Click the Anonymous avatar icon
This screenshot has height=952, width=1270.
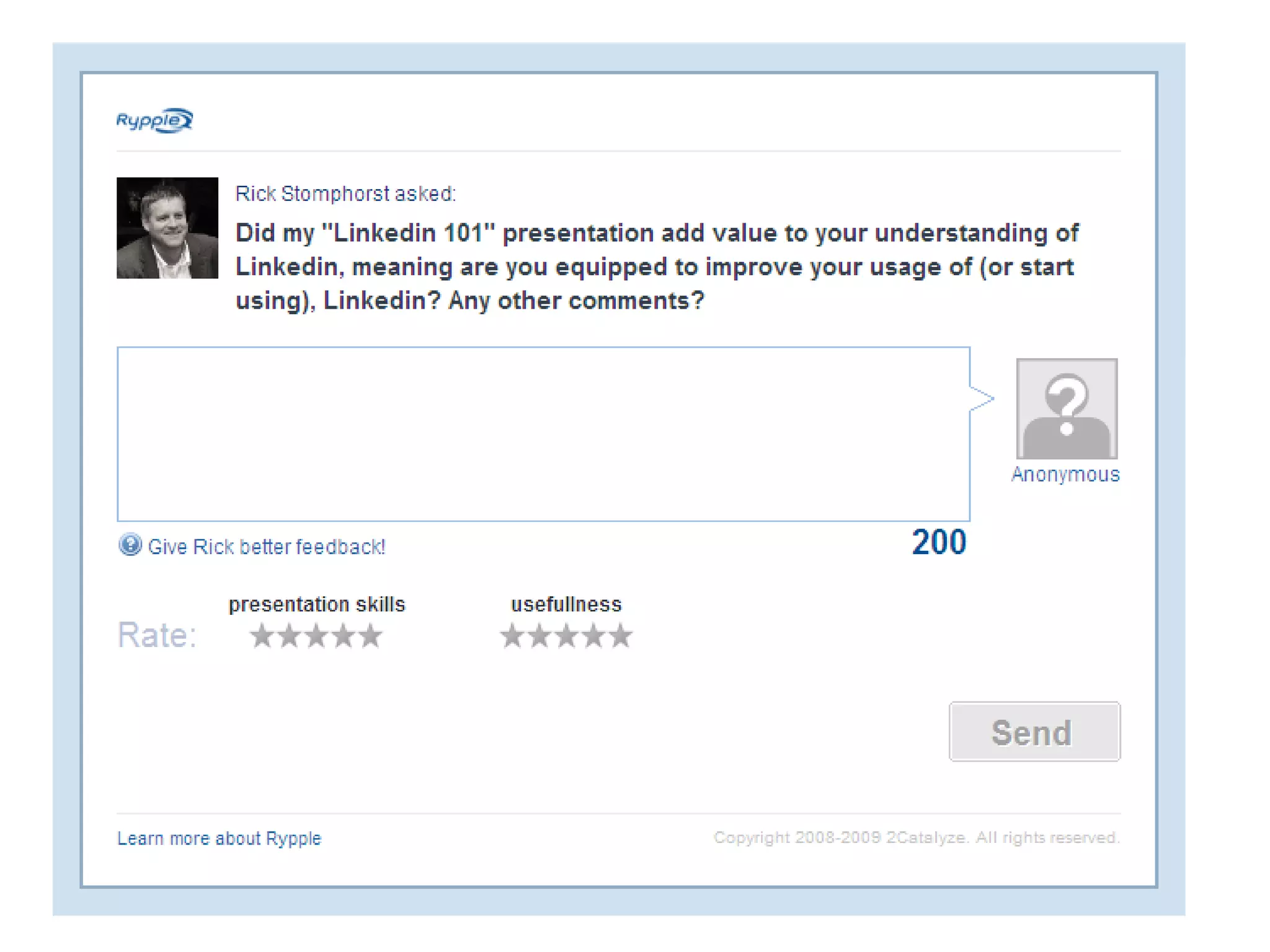(x=1067, y=408)
